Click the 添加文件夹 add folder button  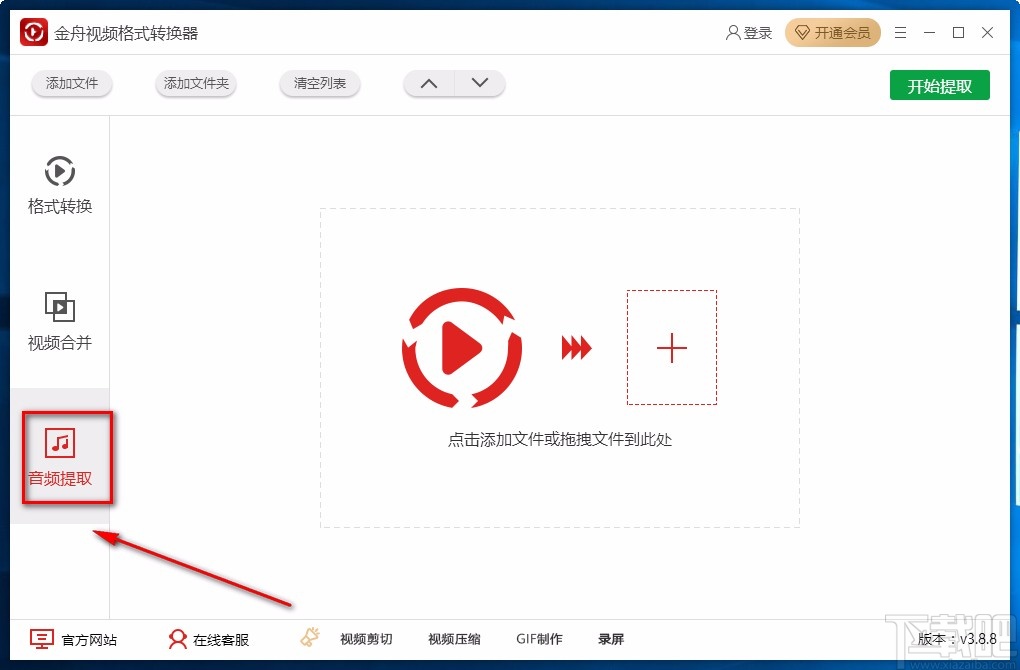[x=195, y=84]
